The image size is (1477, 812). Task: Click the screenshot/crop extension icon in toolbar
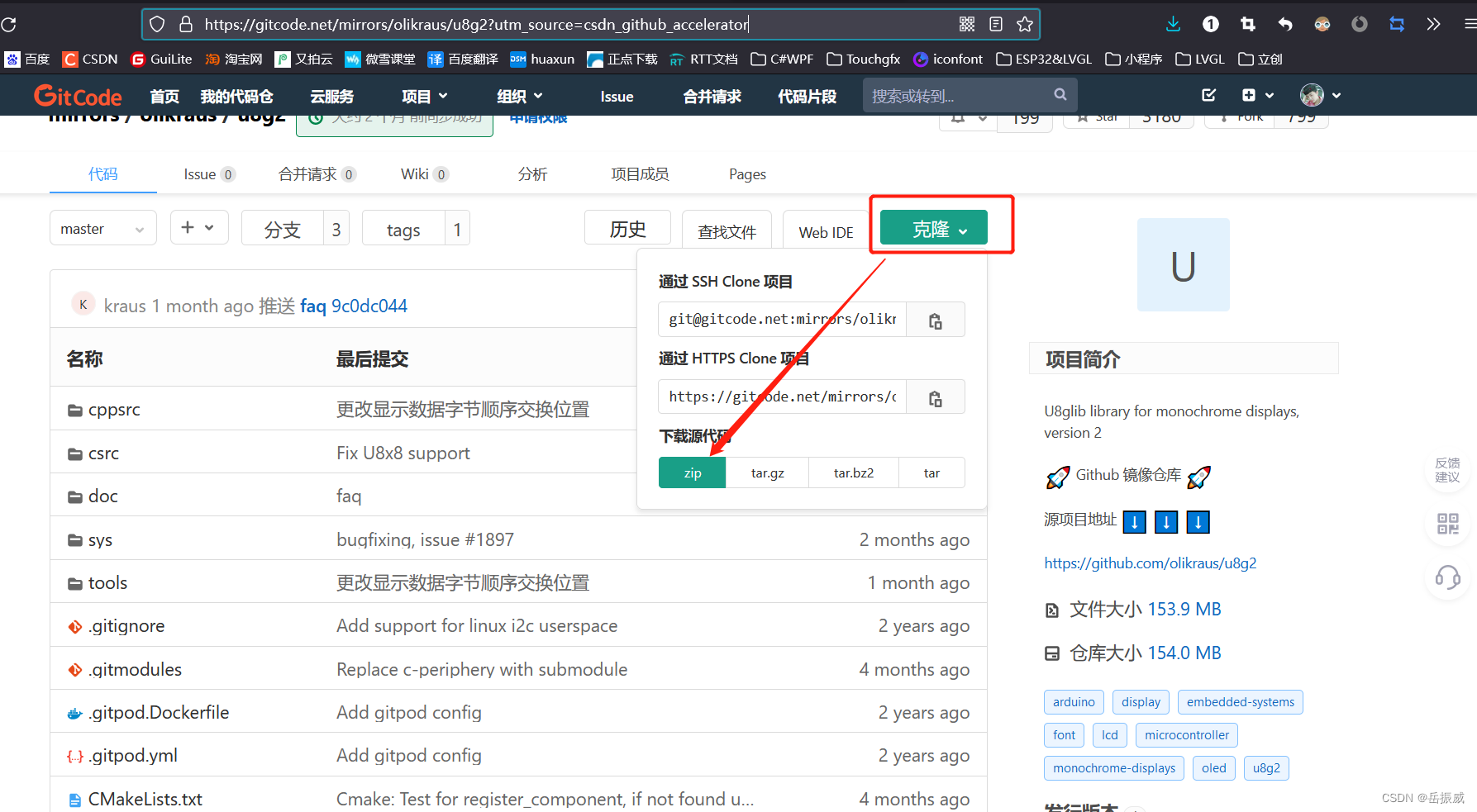point(1248,24)
